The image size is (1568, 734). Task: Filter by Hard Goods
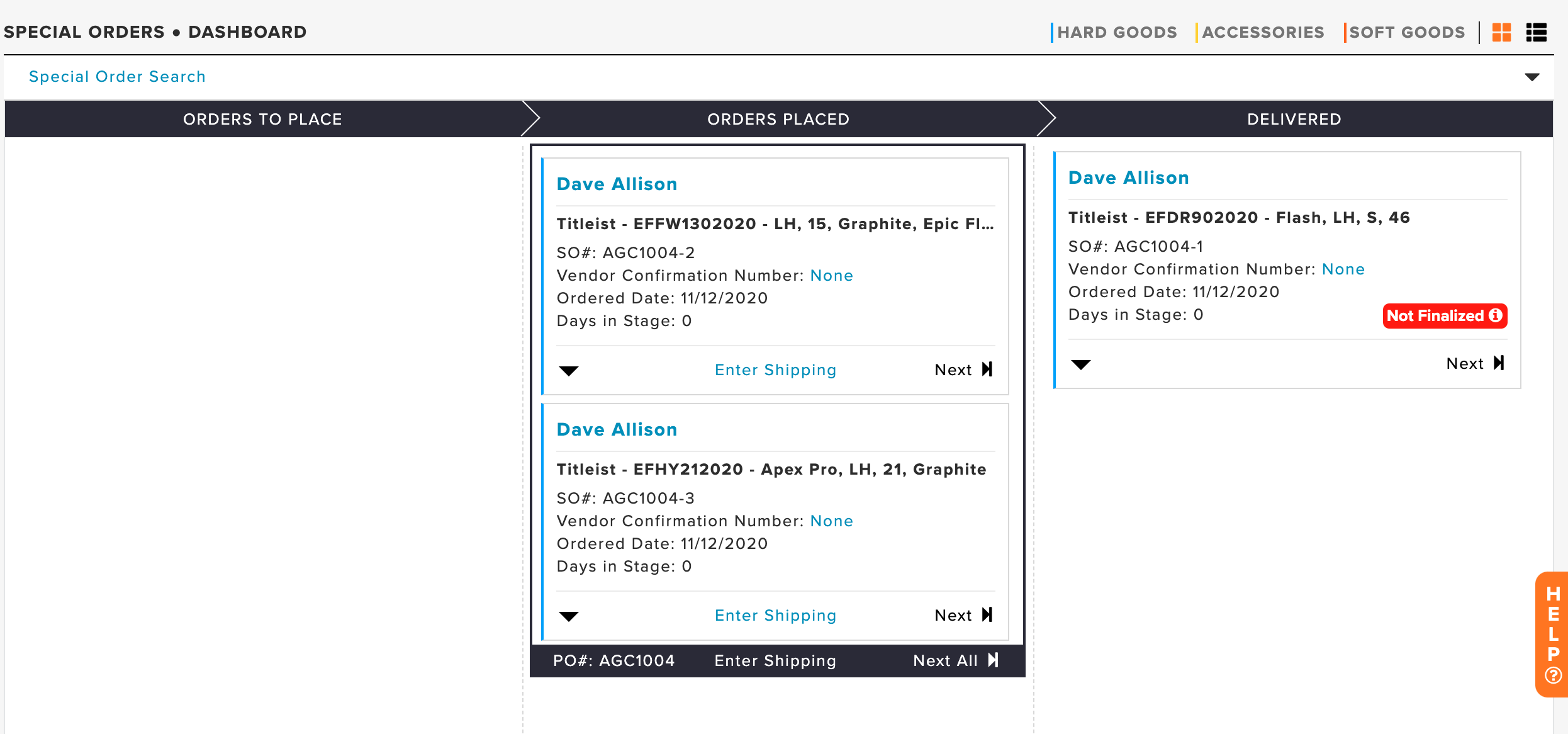pos(1114,32)
